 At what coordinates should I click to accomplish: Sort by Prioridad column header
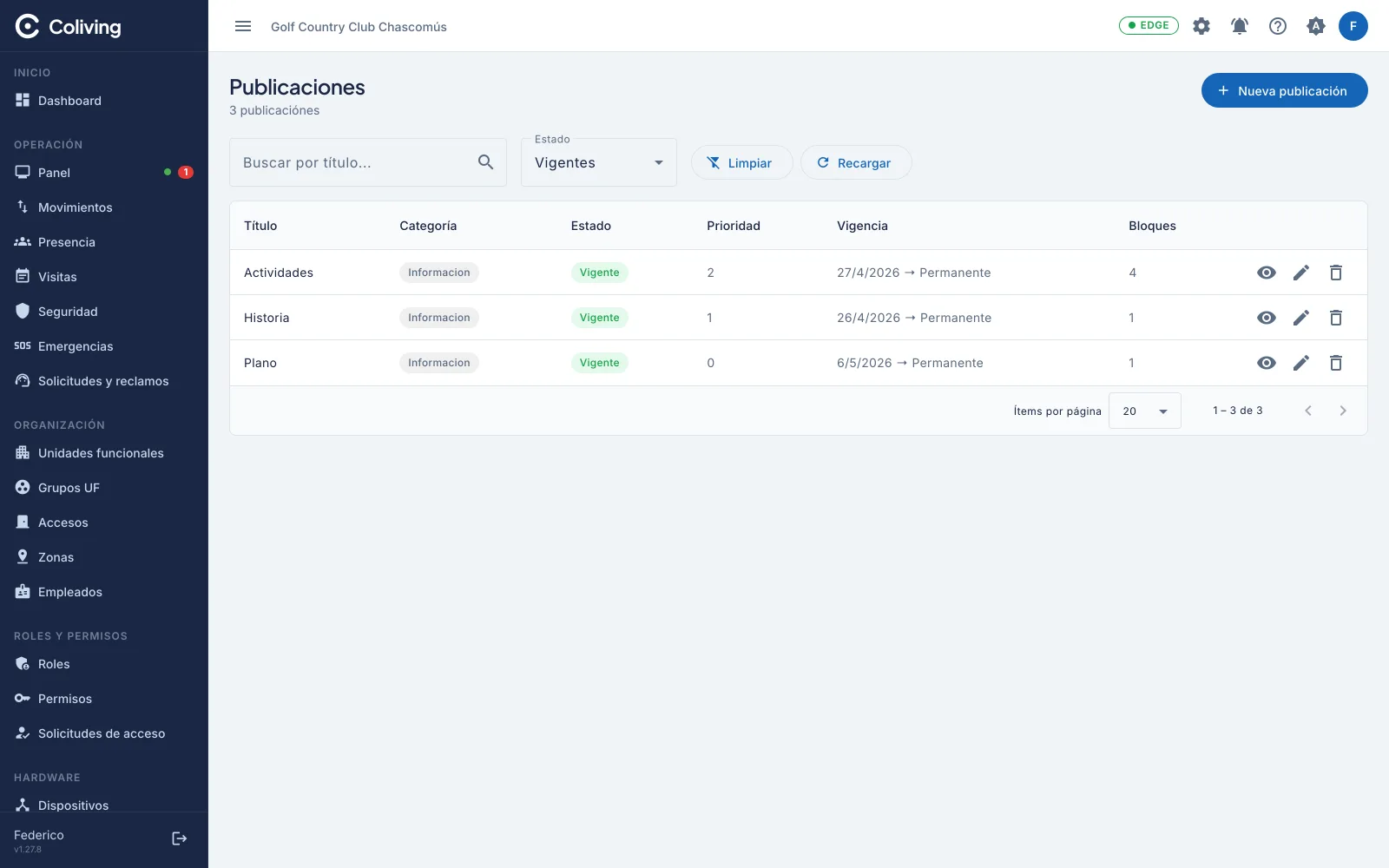point(734,226)
